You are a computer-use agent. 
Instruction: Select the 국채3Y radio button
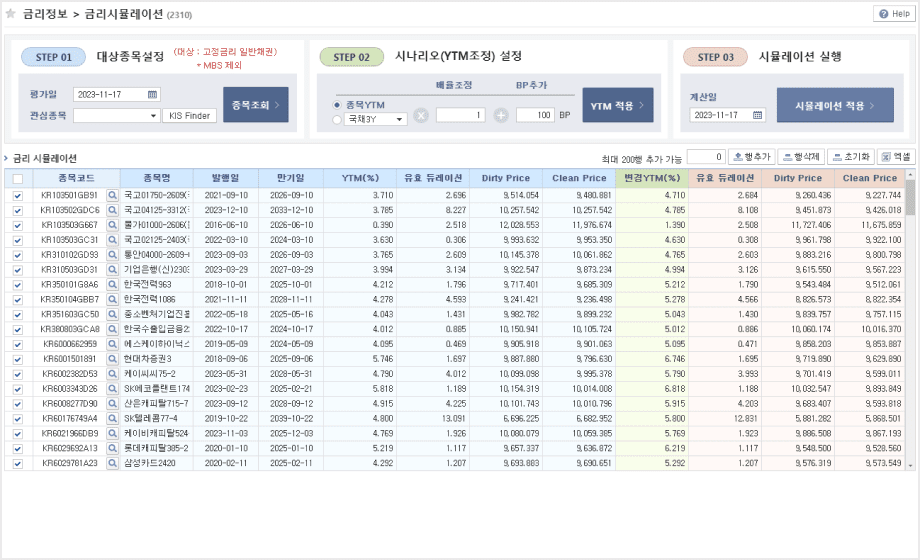[x=337, y=119]
